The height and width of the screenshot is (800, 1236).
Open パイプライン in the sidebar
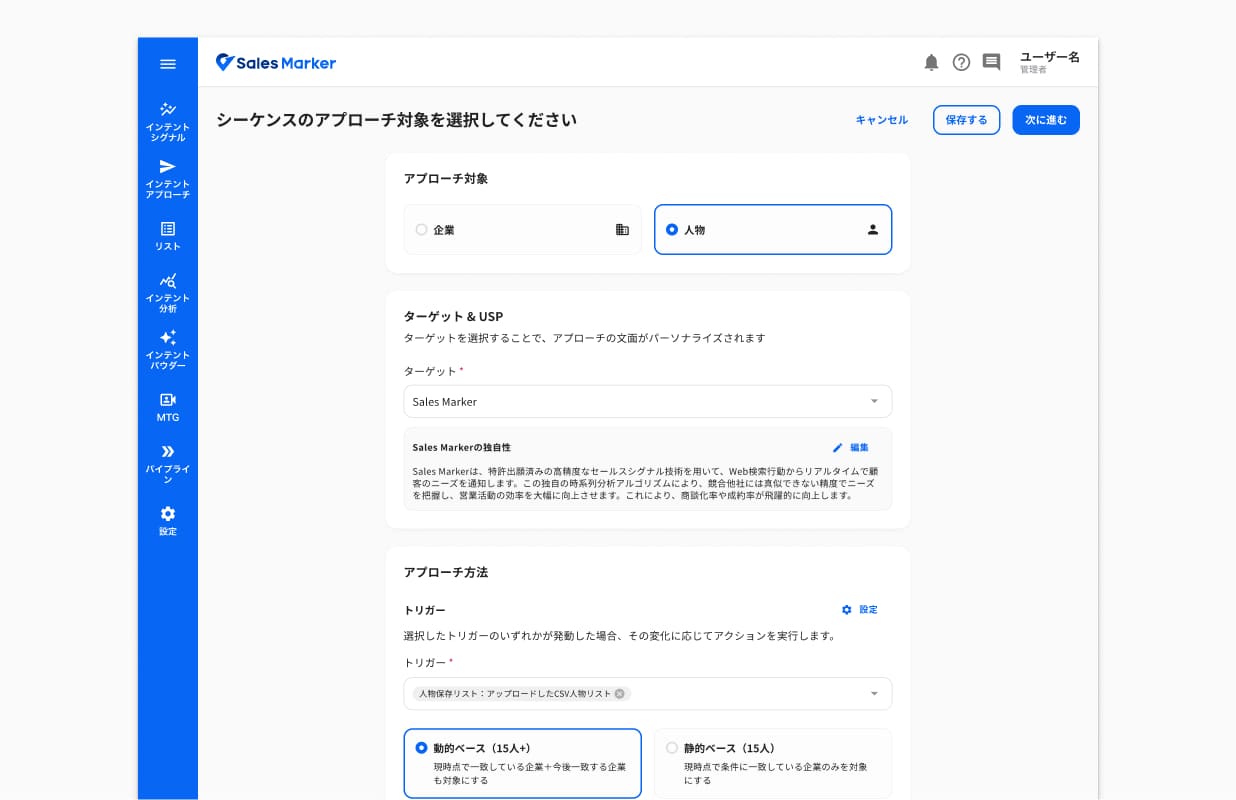pyautogui.click(x=168, y=464)
